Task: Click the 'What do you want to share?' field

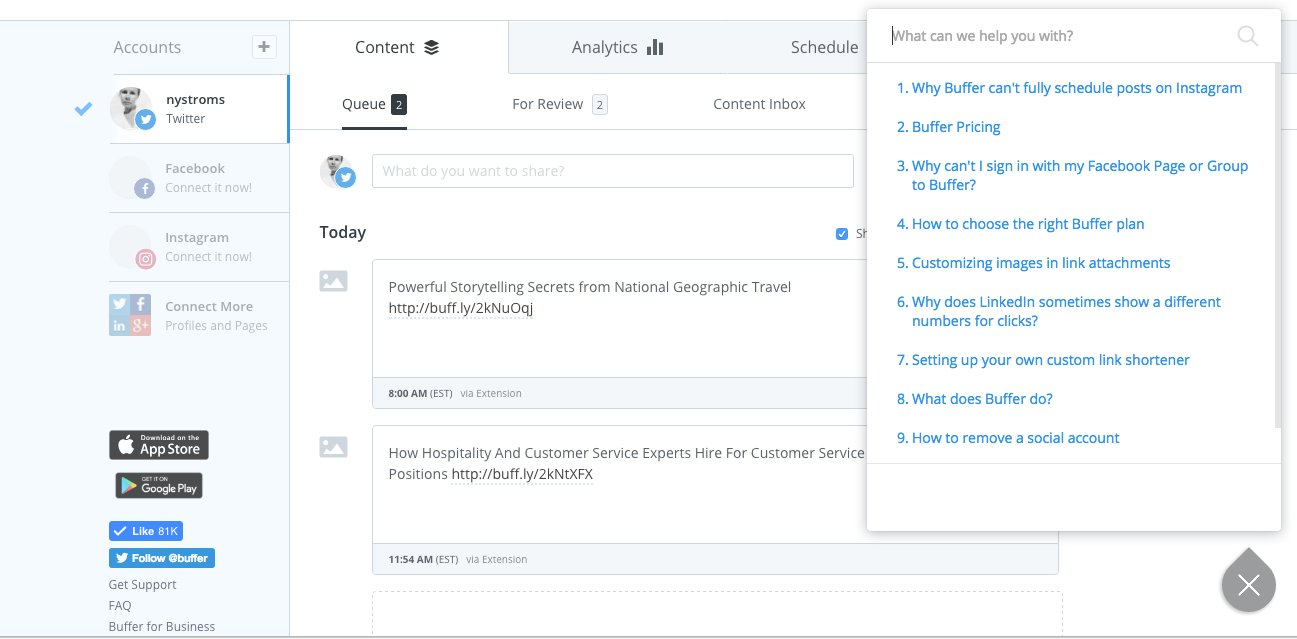Action: point(613,171)
